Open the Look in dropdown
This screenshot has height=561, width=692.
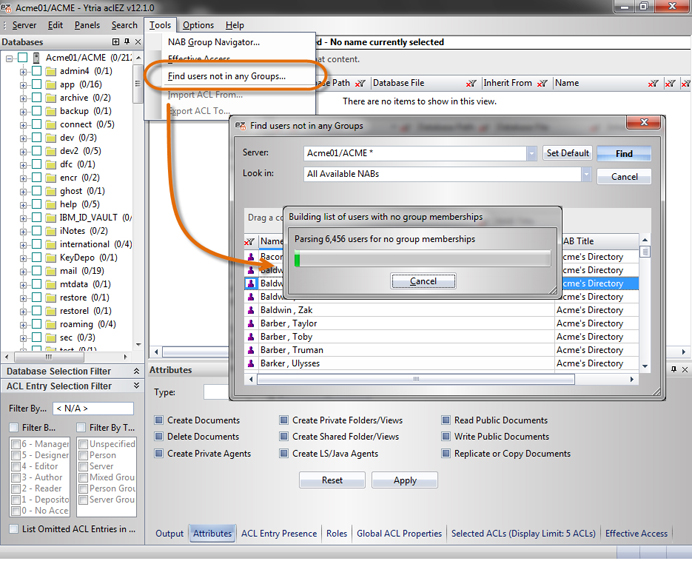[586, 174]
